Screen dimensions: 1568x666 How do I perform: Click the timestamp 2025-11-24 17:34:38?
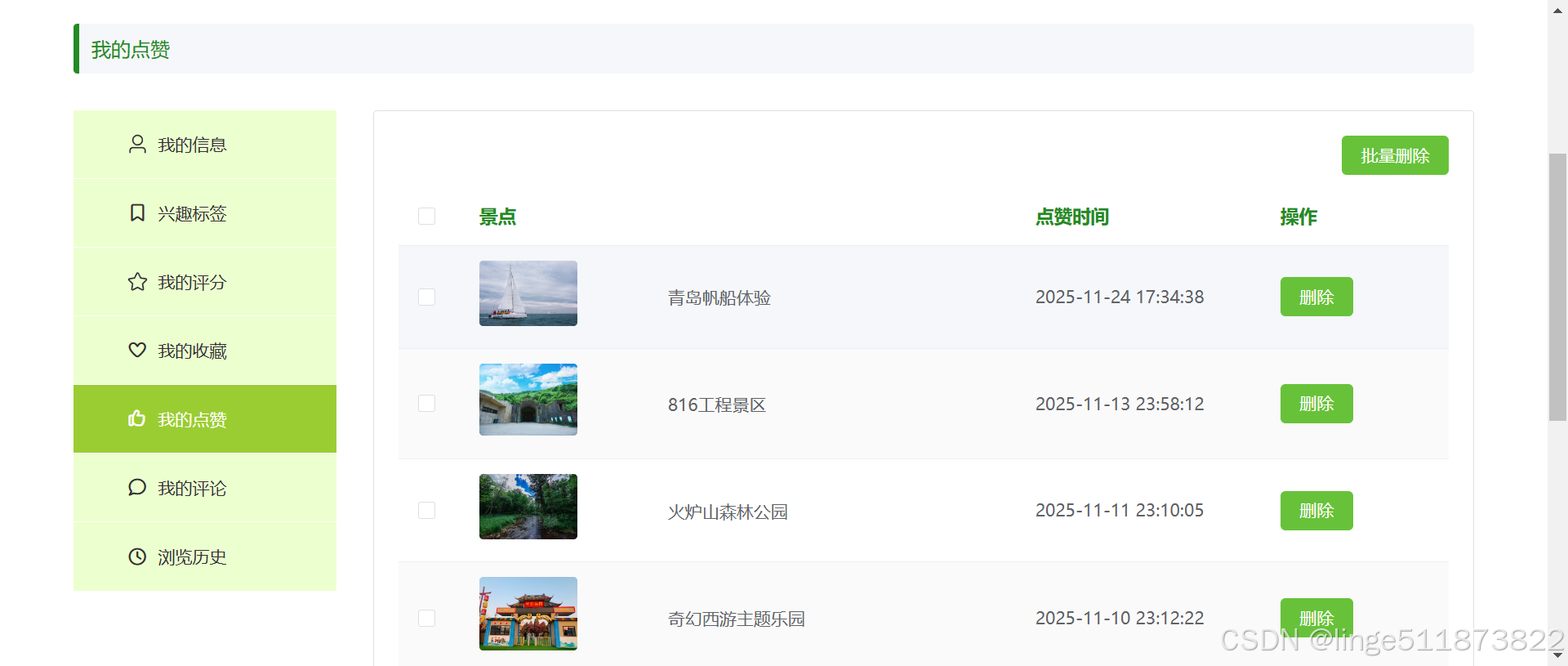[x=1120, y=297]
